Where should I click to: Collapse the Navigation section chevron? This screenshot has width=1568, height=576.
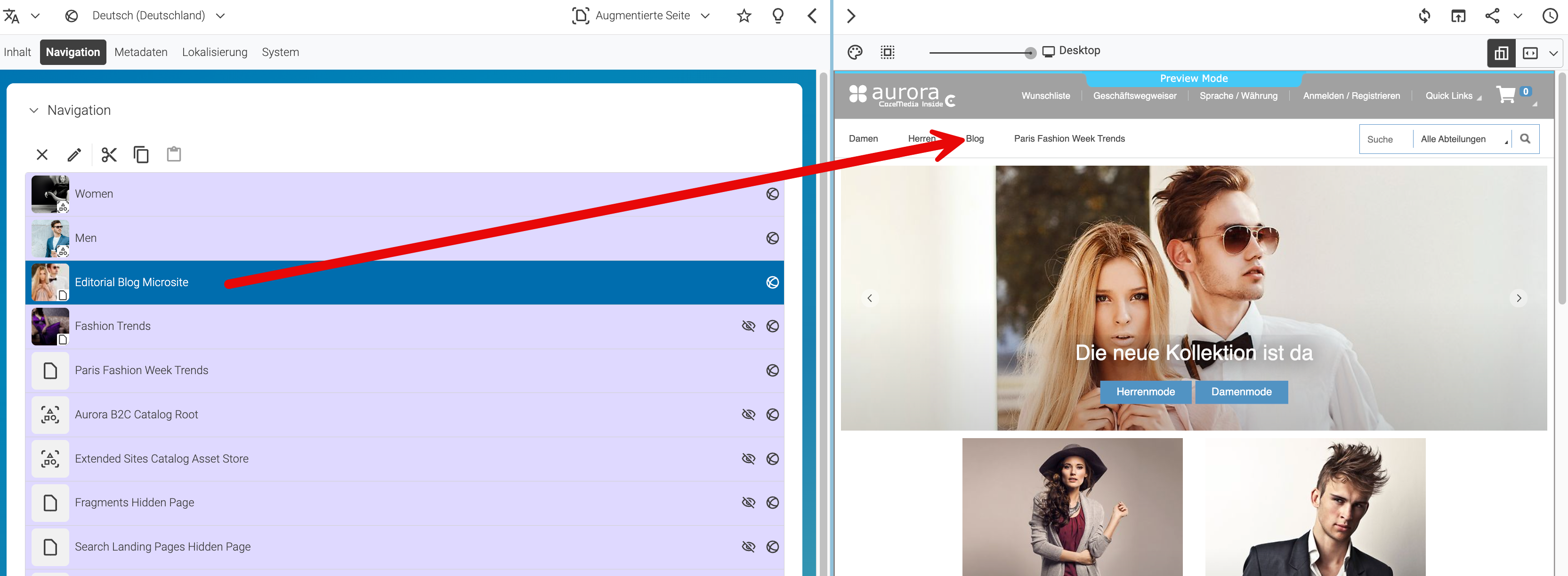tap(34, 110)
